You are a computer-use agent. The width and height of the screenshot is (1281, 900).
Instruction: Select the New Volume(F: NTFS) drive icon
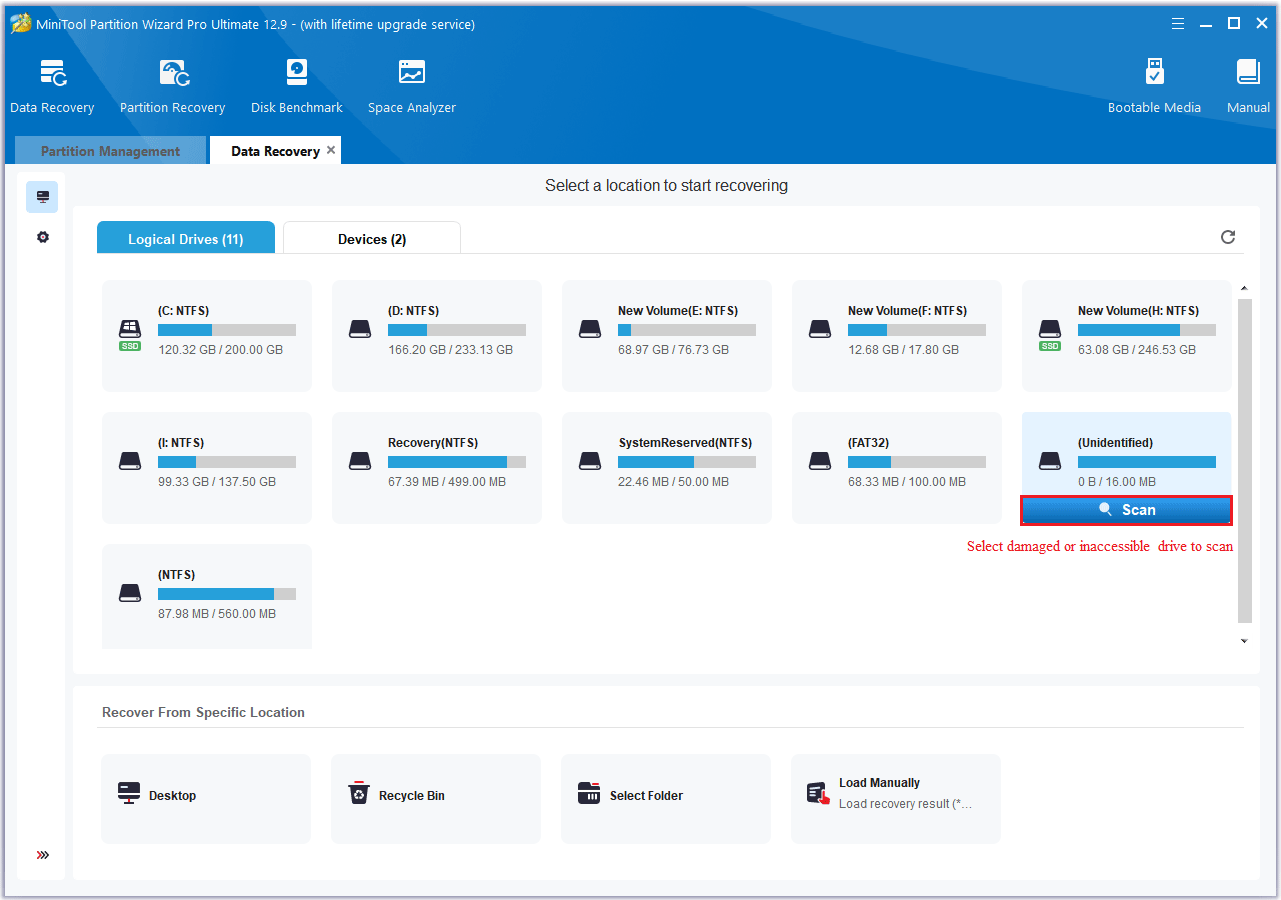820,329
